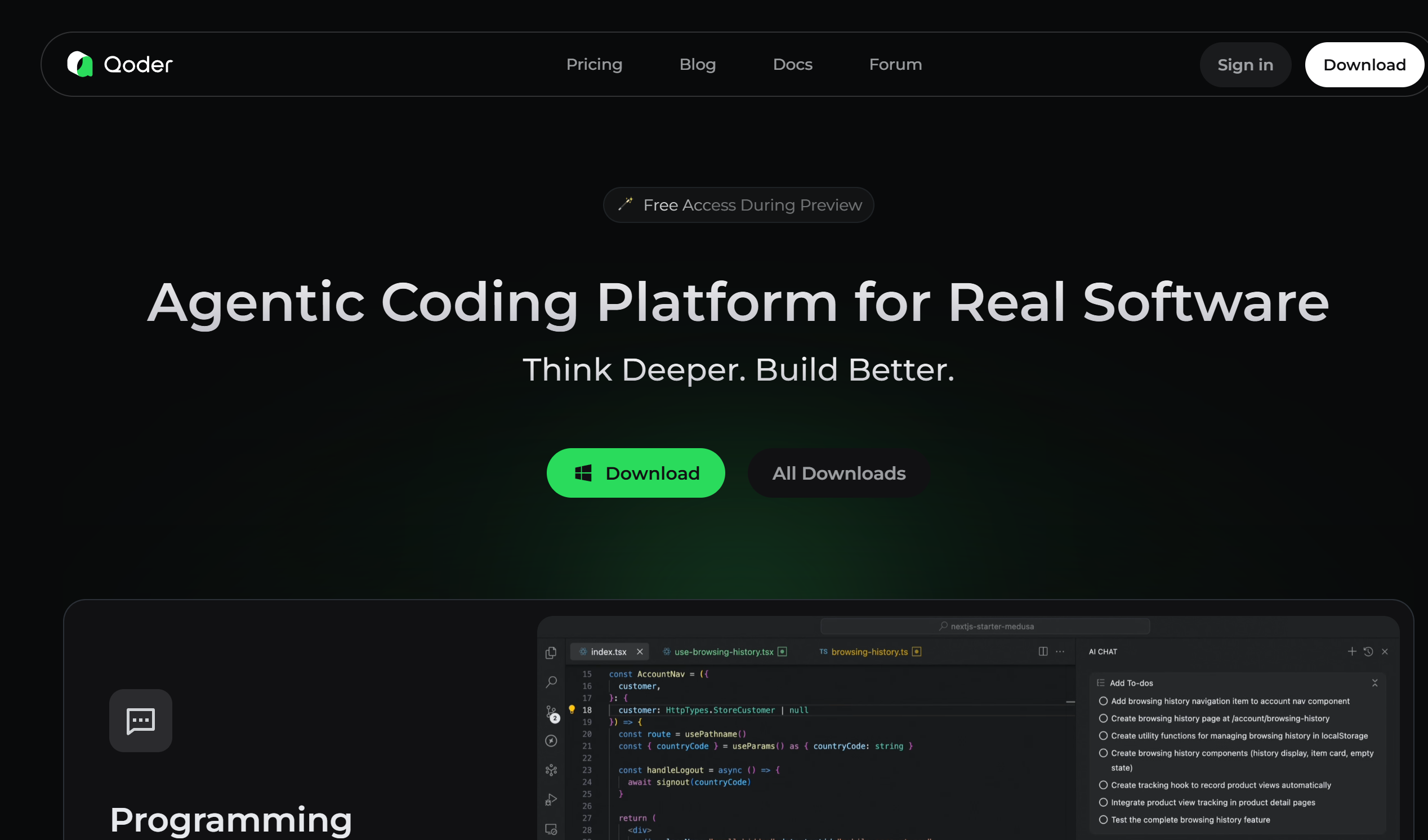The image size is (1428, 840).
Task: Open AI chat history icon
Action: pyautogui.click(x=1368, y=651)
